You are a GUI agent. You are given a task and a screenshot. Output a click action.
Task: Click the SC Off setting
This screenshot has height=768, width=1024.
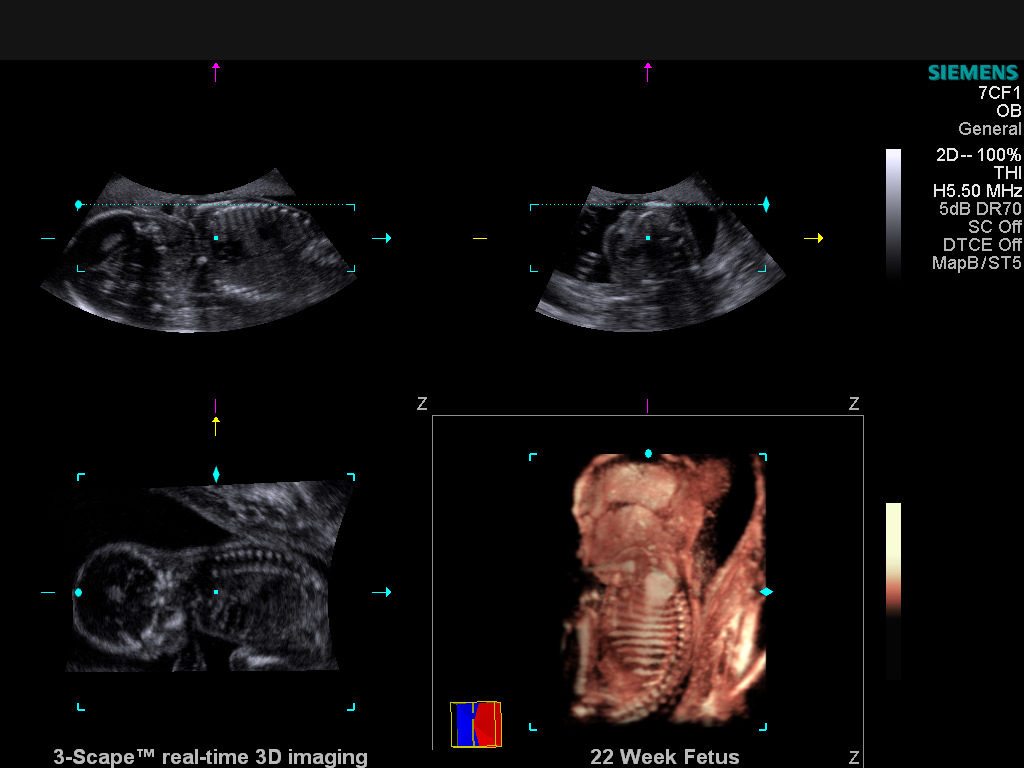(995, 227)
